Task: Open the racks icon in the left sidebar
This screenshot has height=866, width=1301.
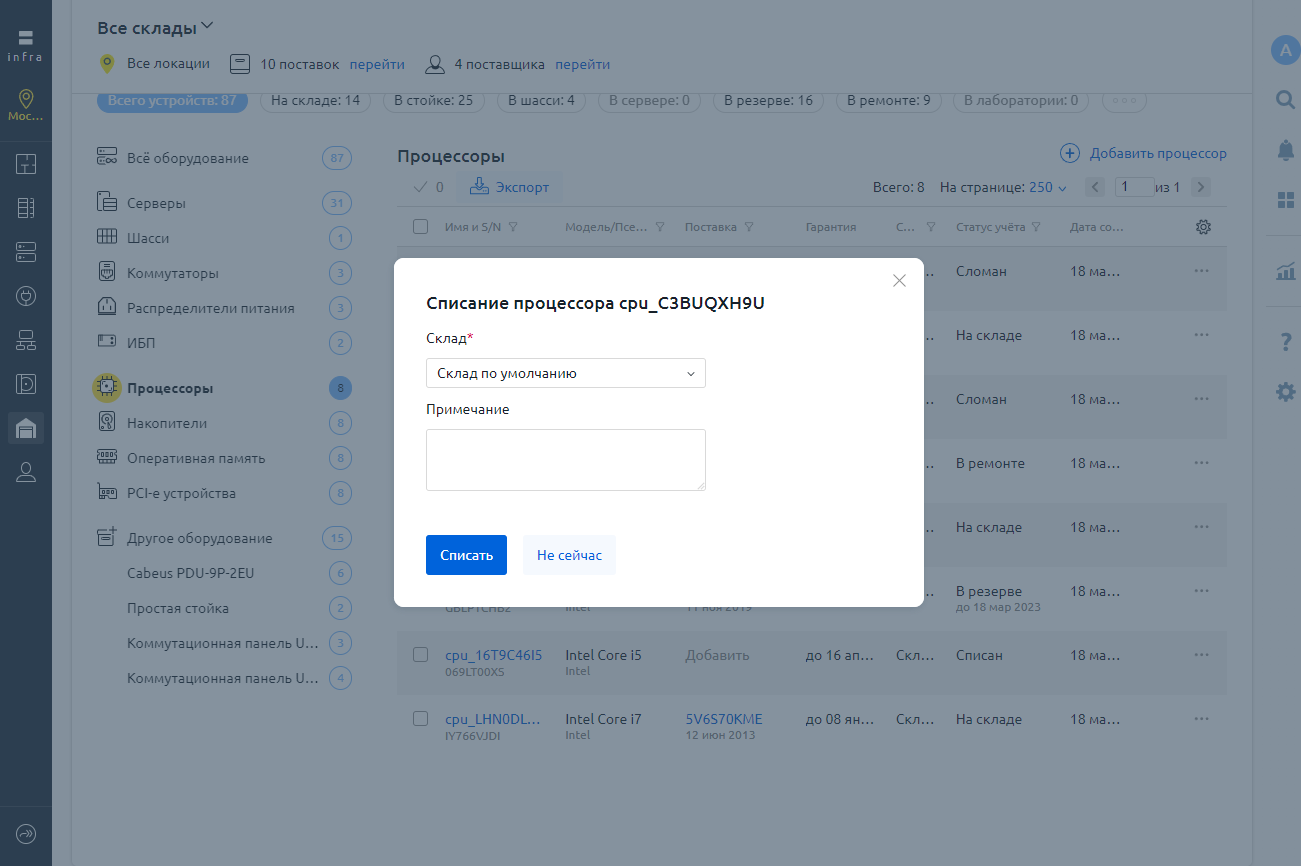Action: click(26, 208)
